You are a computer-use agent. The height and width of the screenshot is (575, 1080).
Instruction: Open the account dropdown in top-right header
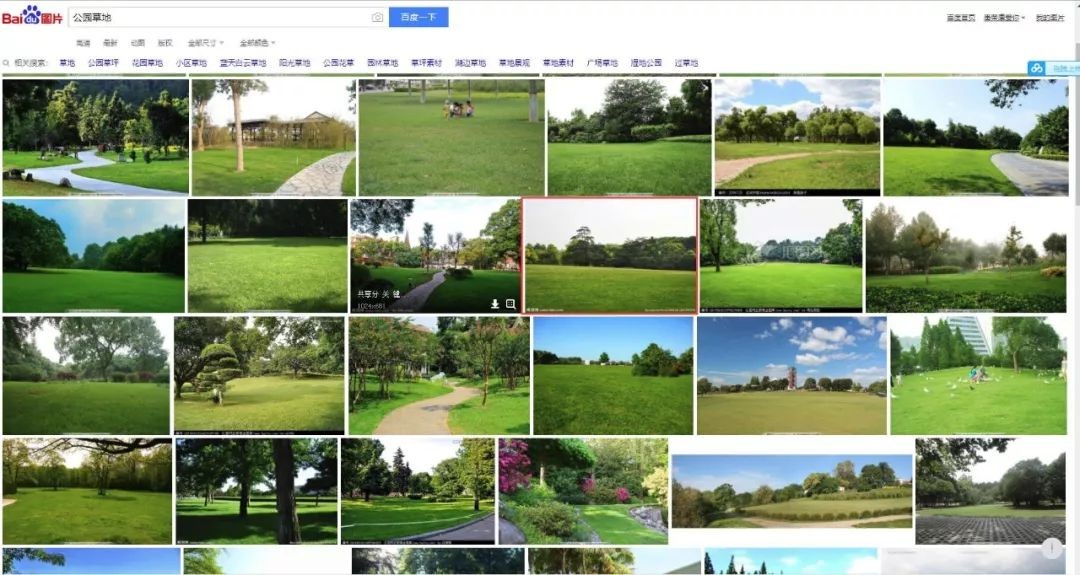point(1004,18)
